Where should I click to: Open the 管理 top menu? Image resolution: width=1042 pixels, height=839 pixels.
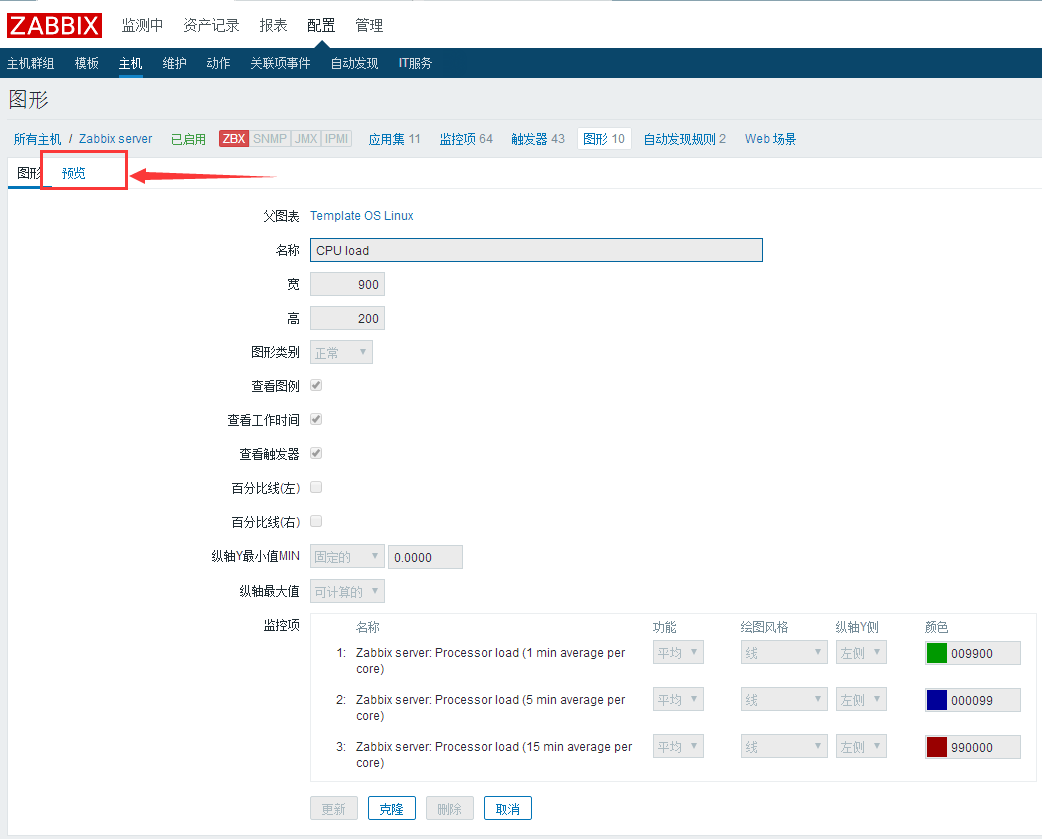coord(369,25)
